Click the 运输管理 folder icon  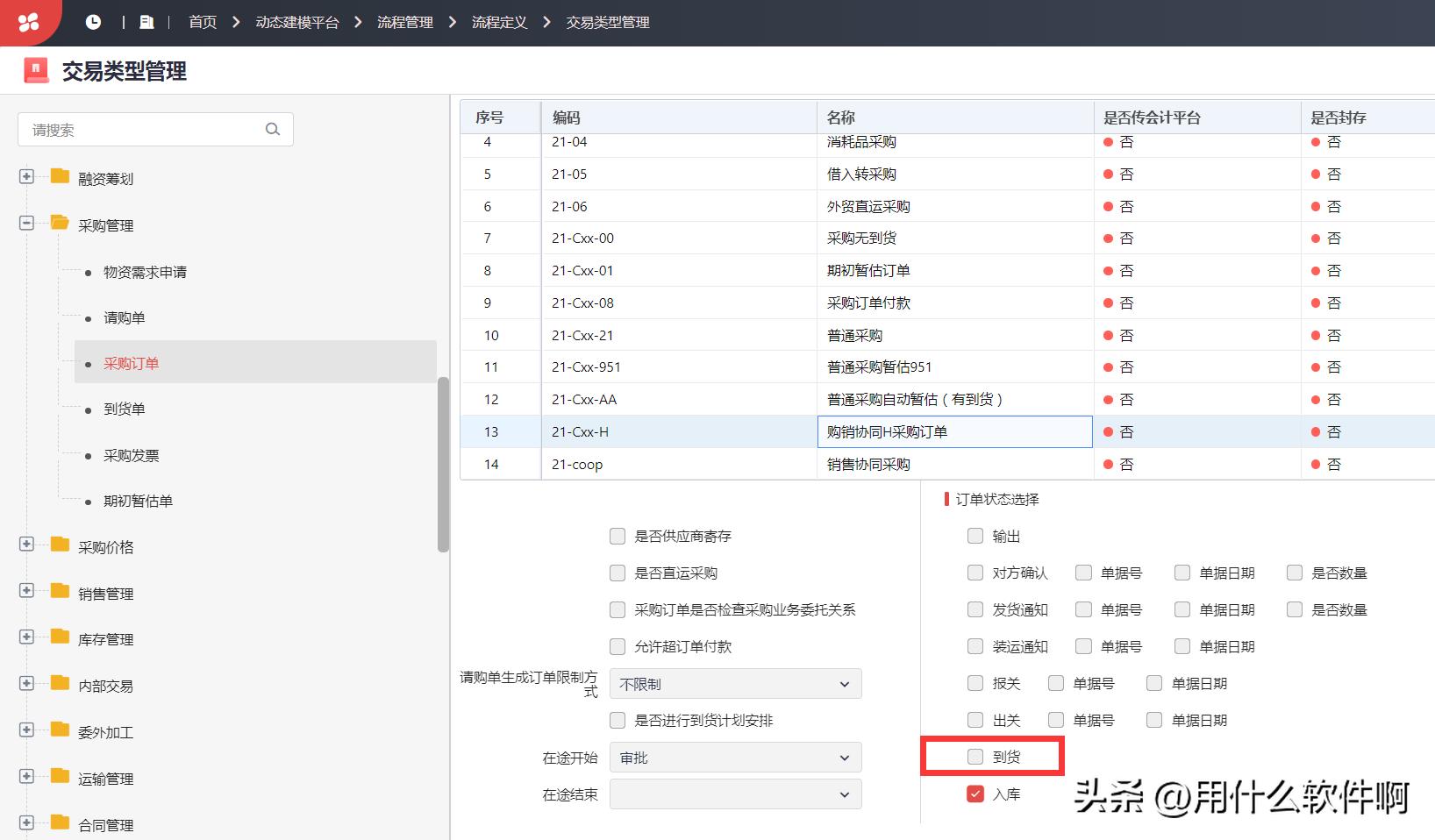[58, 778]
